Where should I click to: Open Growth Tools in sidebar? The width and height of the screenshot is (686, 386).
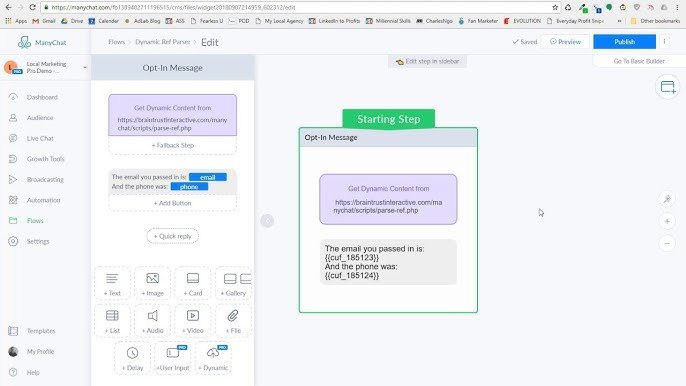click(37, 159)
